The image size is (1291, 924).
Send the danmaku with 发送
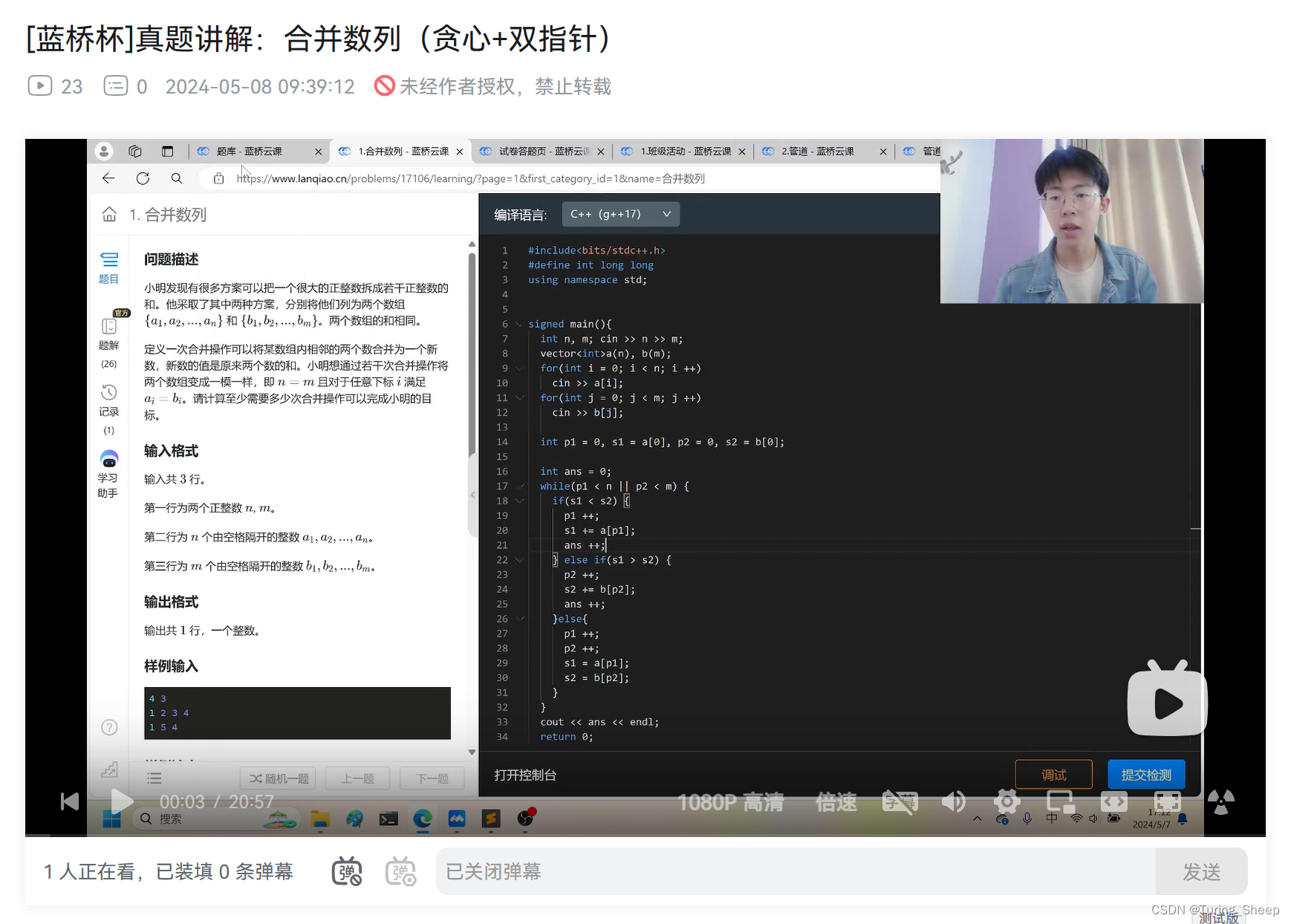(x=1201, y=871)
